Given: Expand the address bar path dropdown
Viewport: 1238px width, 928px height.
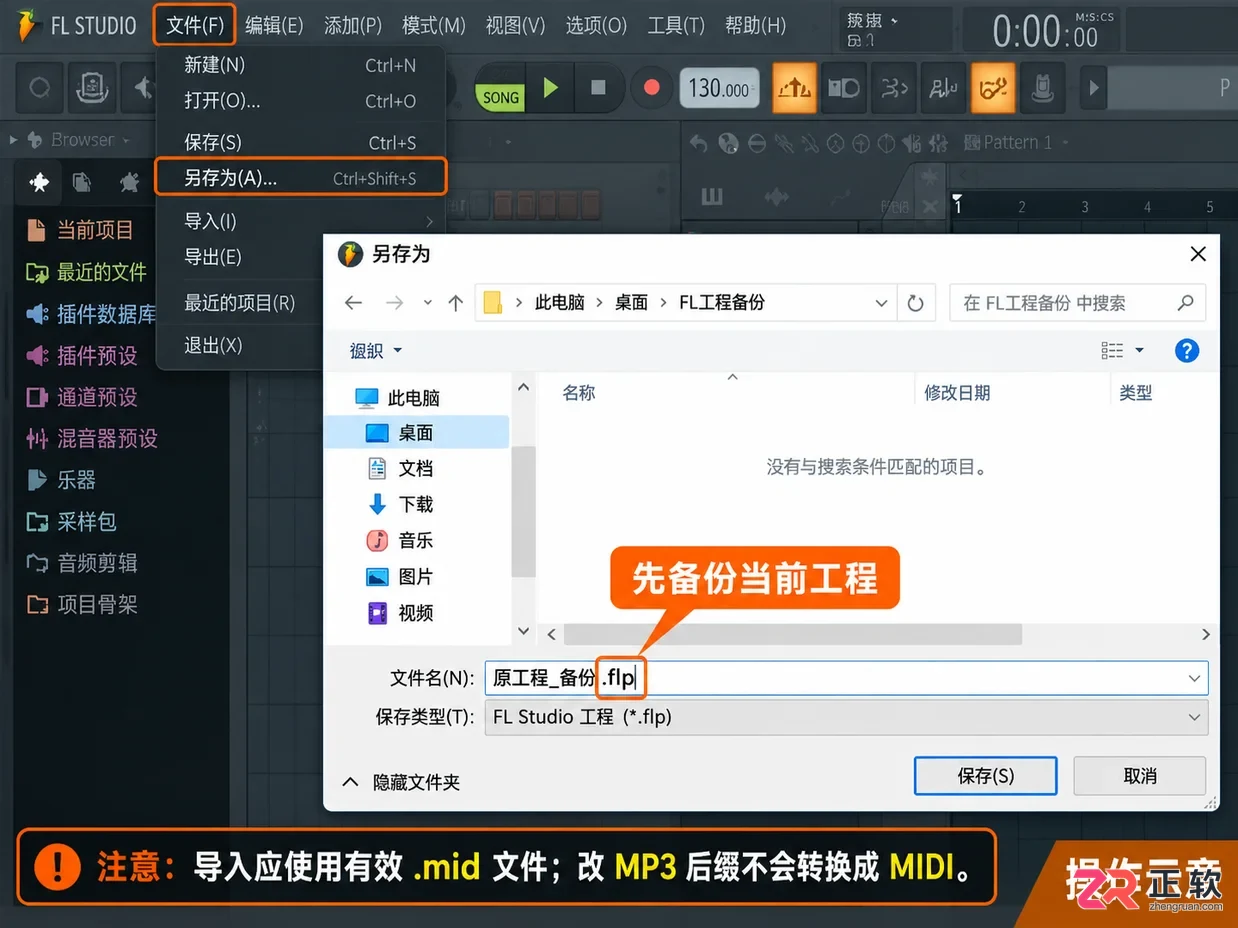Looking at the screenshot, I should pyautogui.click(x=881, y=303).
